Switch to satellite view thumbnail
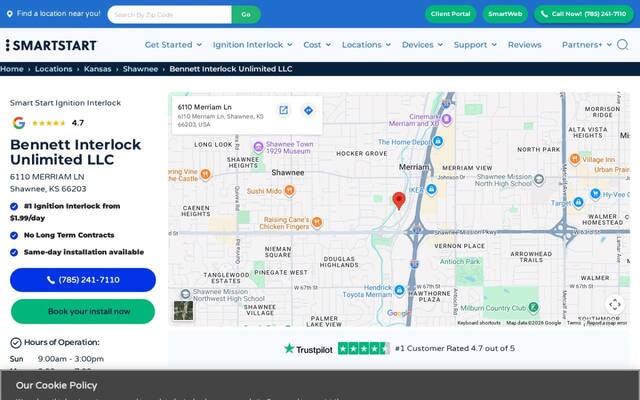Image resolution: width=640 pixels, height=400 pixels. 183,311
